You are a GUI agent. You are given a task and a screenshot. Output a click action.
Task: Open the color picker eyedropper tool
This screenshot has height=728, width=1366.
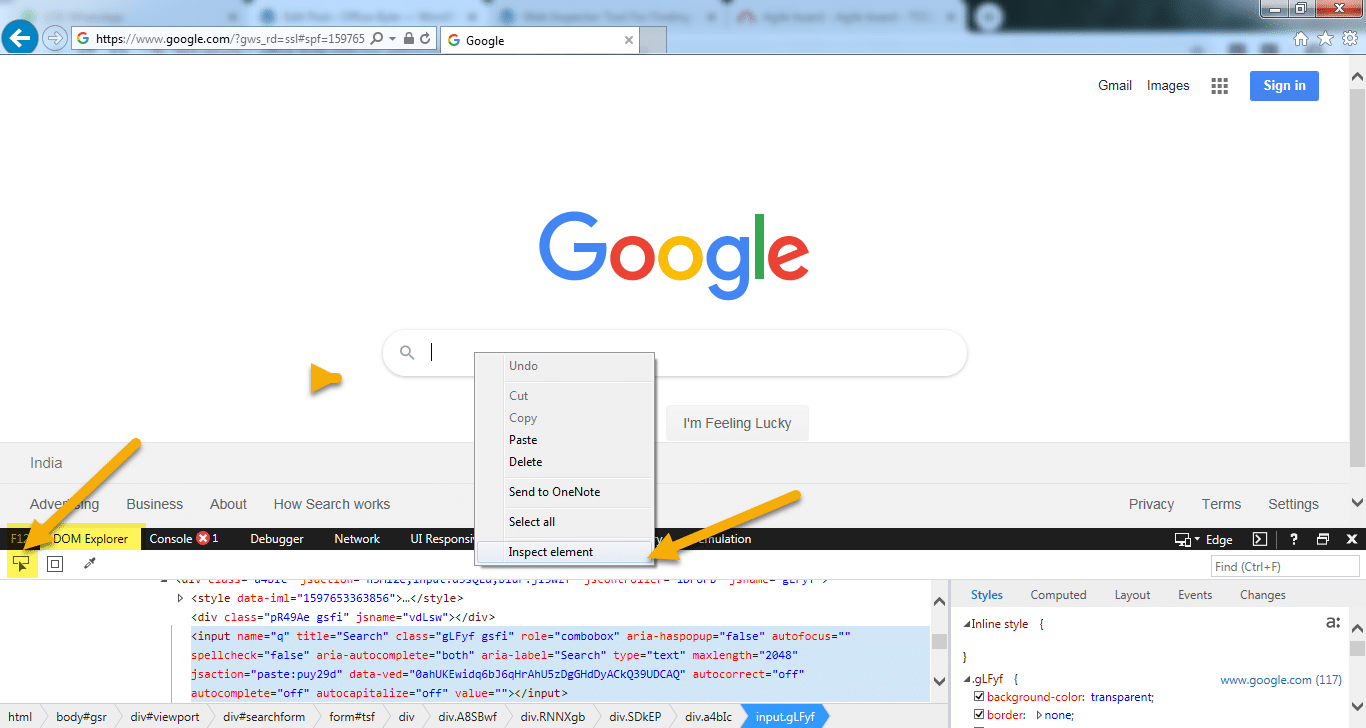click(89, 564)
